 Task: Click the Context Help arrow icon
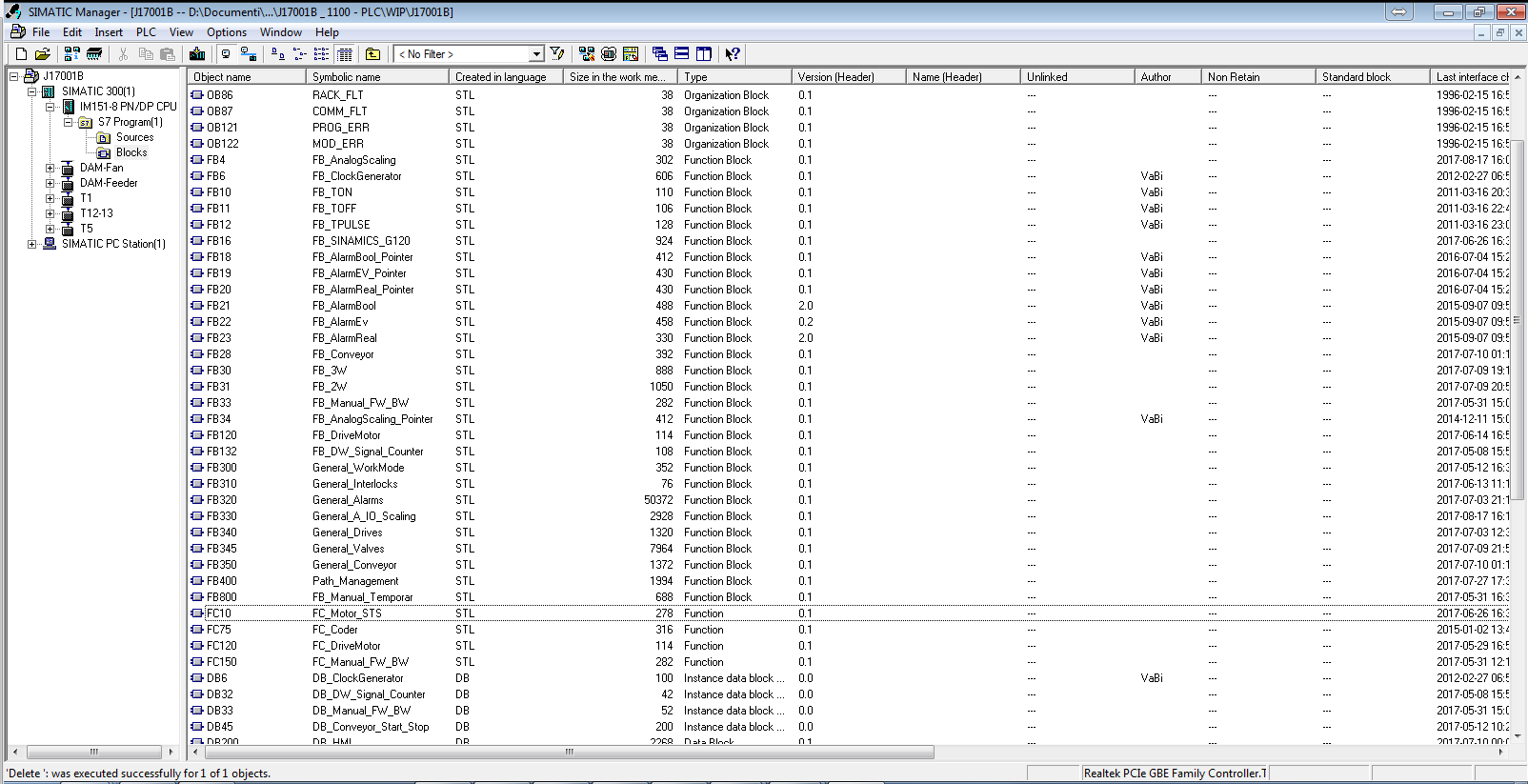point(732,54)
